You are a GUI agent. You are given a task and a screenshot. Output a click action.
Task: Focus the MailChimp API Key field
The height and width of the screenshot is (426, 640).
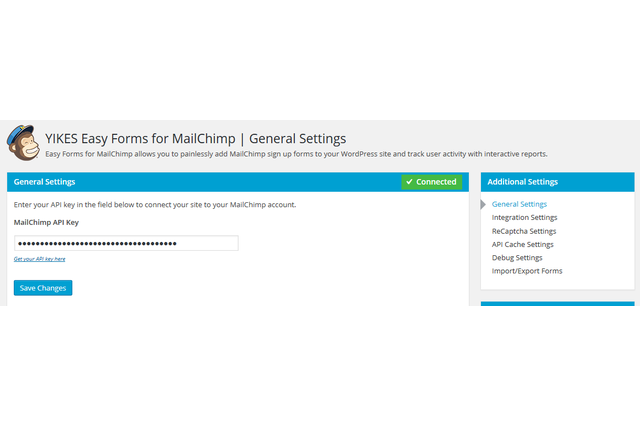[x=126, y=243]
